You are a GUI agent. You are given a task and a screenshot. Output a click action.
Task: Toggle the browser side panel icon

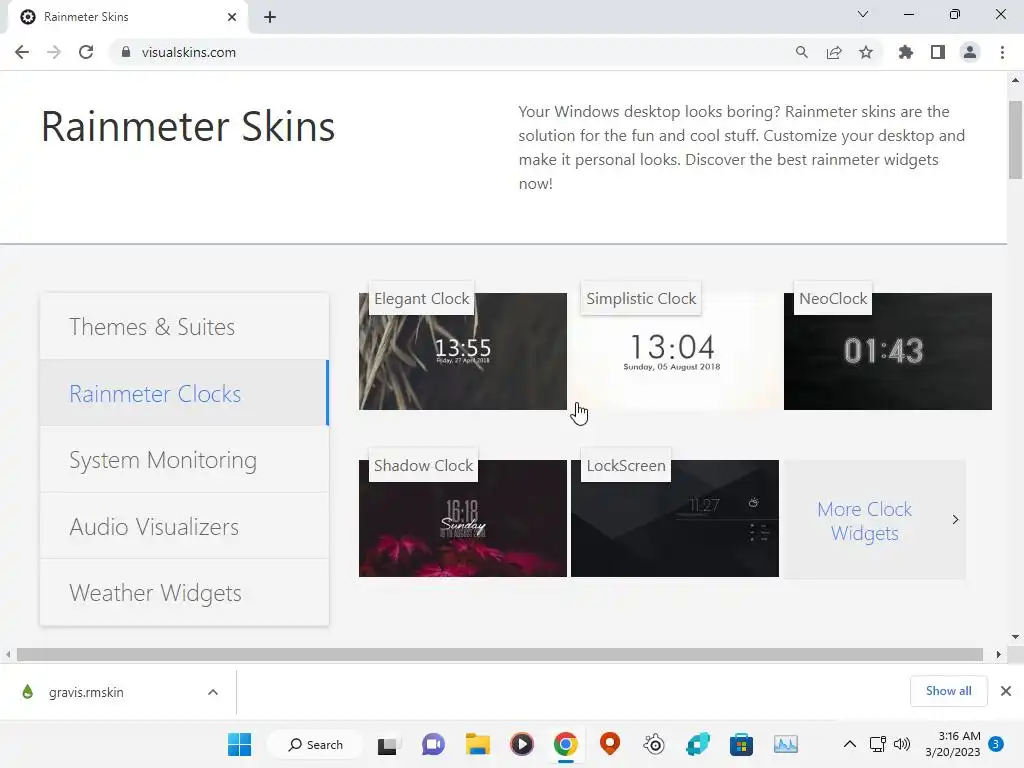(x=938, y=52)
